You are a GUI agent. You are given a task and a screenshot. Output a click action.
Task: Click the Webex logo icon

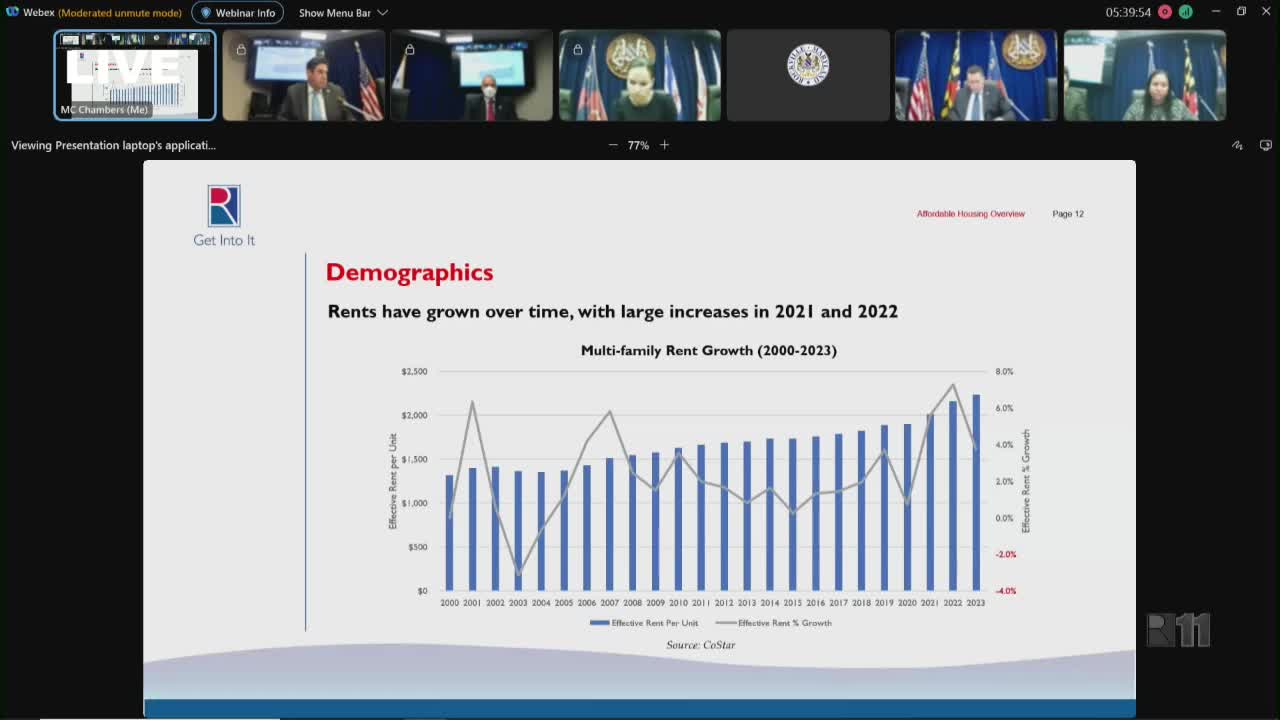12,12
